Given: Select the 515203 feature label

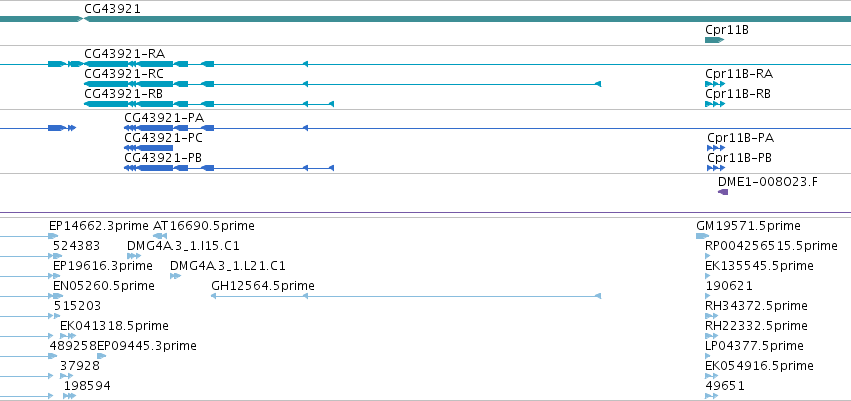Looking at the screenshot, I should point(77,305).
